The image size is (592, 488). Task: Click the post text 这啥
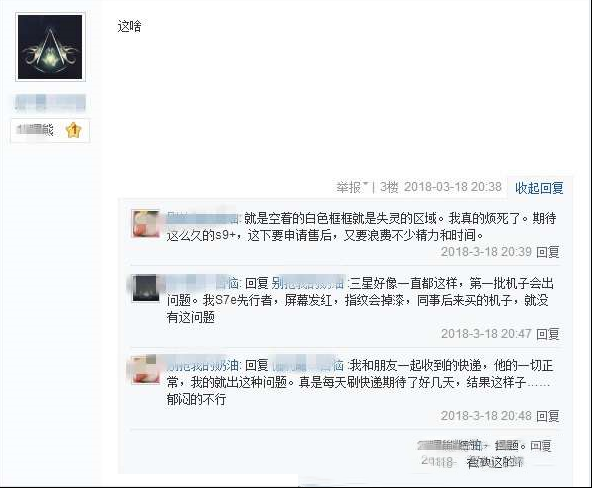click(x=130, y=26)
